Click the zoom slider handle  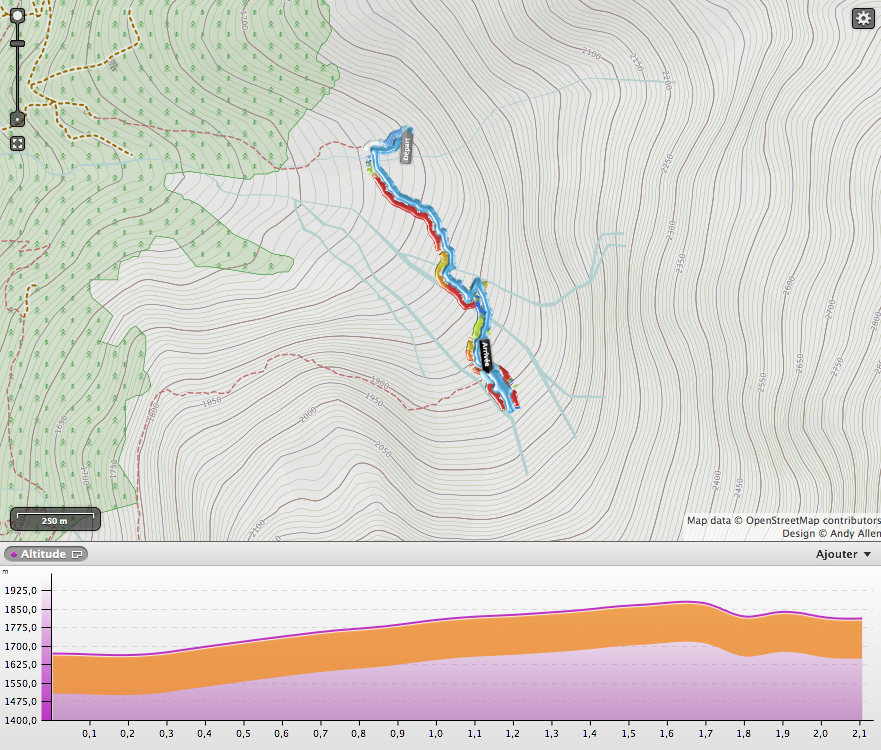pyautogui.click(x=17, y=44)
